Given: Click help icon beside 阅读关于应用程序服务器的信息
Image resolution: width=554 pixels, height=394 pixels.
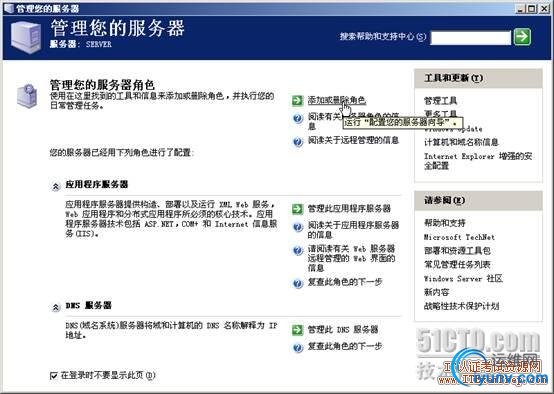Looking at the screenshot, I should (x=298, y=227).
